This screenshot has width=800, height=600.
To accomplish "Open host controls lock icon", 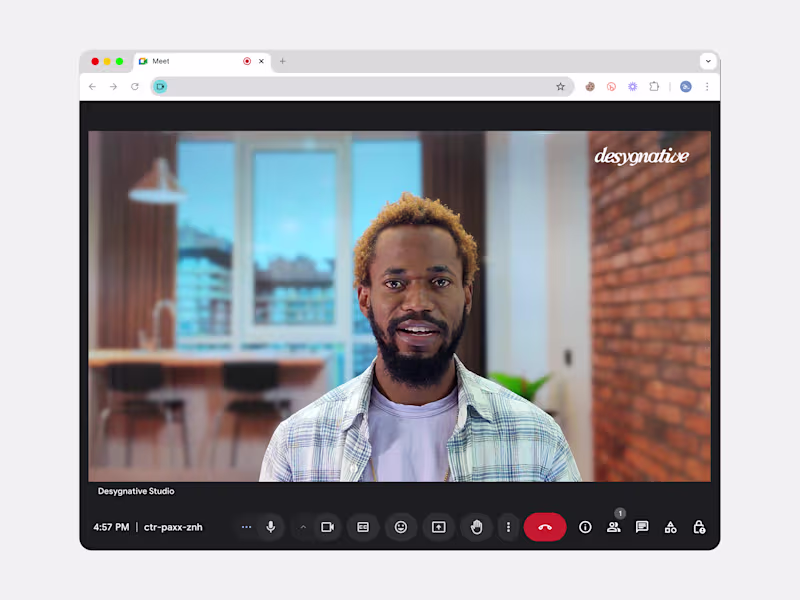I will click(699, 527).
